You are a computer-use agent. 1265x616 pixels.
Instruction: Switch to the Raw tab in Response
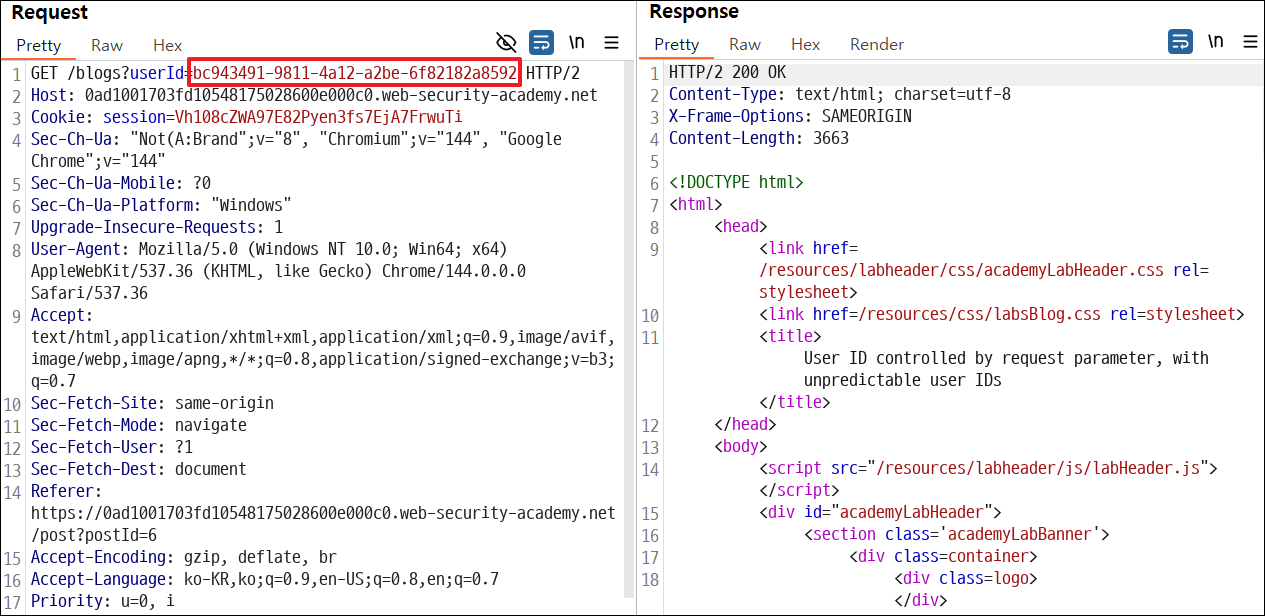[745, 44]
